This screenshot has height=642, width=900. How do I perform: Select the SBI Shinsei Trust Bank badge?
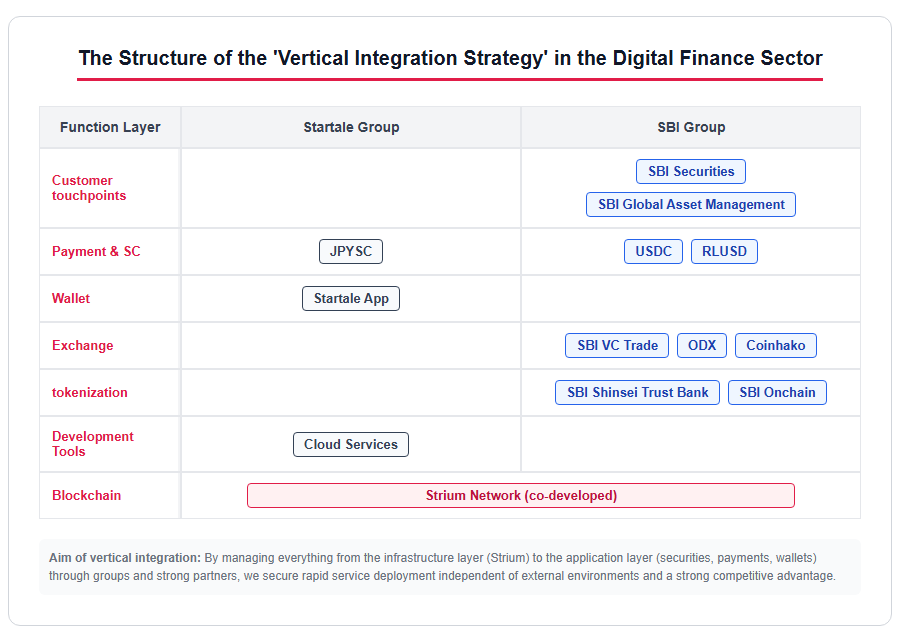coord(637,392)
